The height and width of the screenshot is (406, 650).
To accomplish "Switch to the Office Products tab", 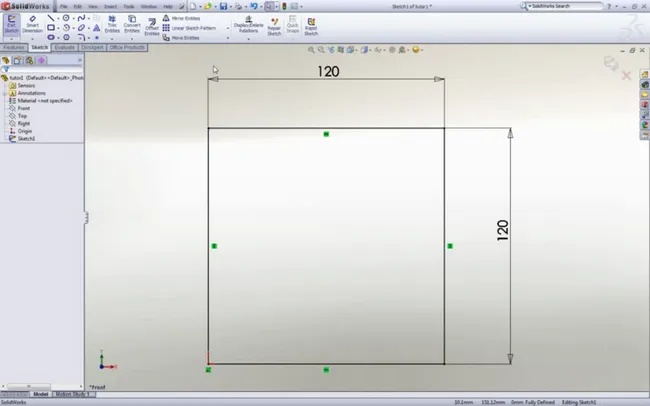I will coord(127,47).
